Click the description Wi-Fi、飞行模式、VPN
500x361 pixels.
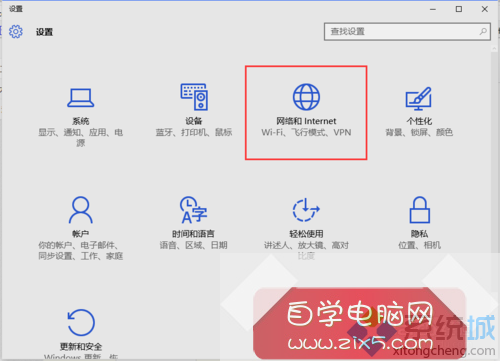306,132
